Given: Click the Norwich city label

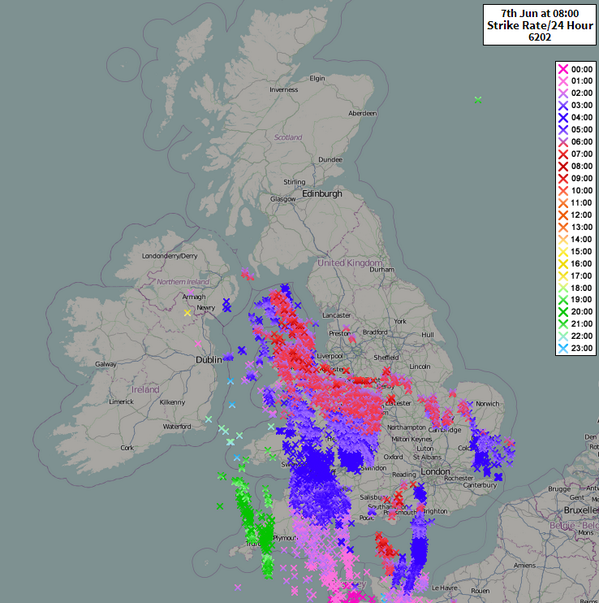Looking at the screenshot, I should click(488, 404).
